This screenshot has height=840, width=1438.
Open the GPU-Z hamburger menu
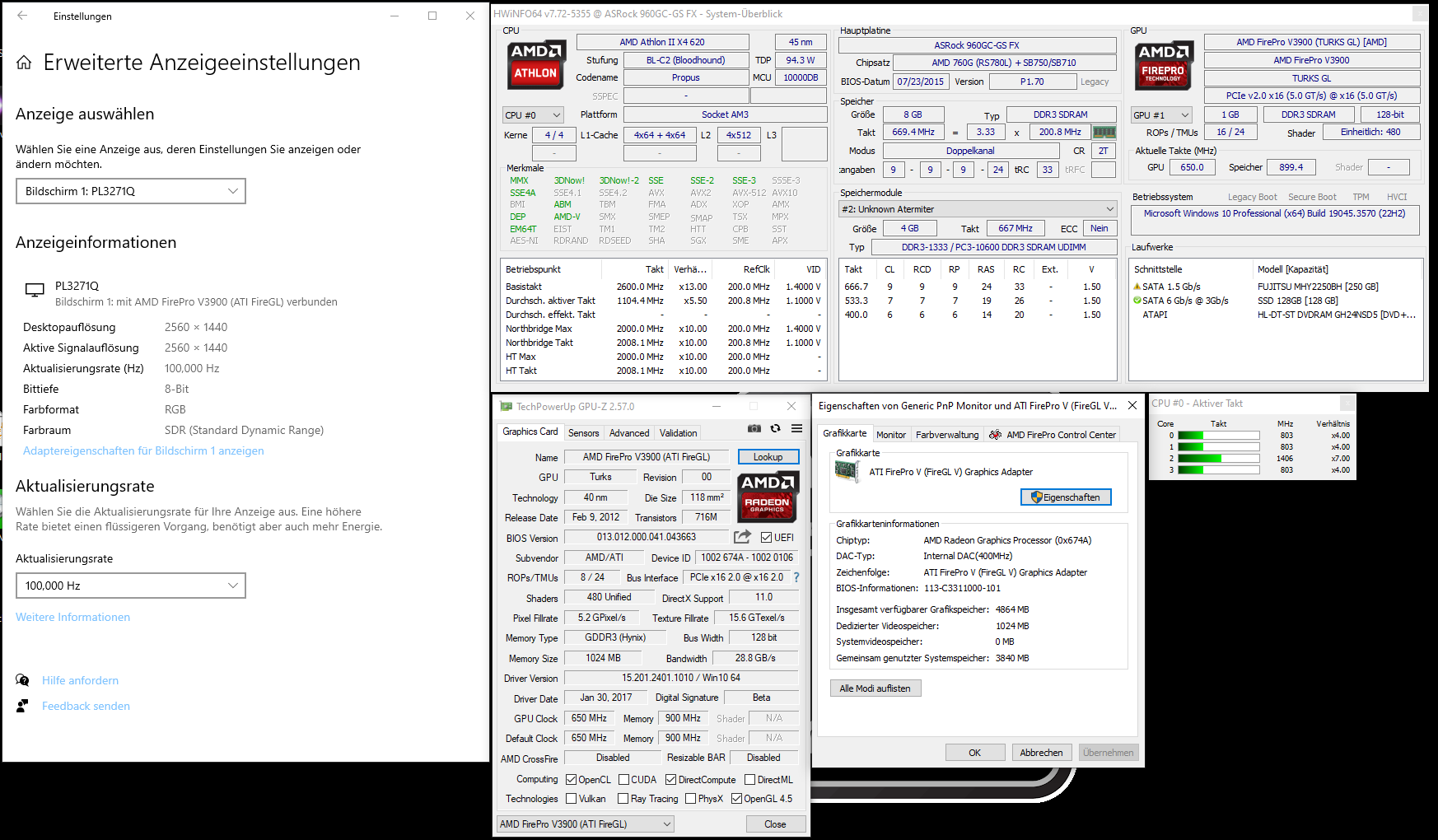point(796,428)
